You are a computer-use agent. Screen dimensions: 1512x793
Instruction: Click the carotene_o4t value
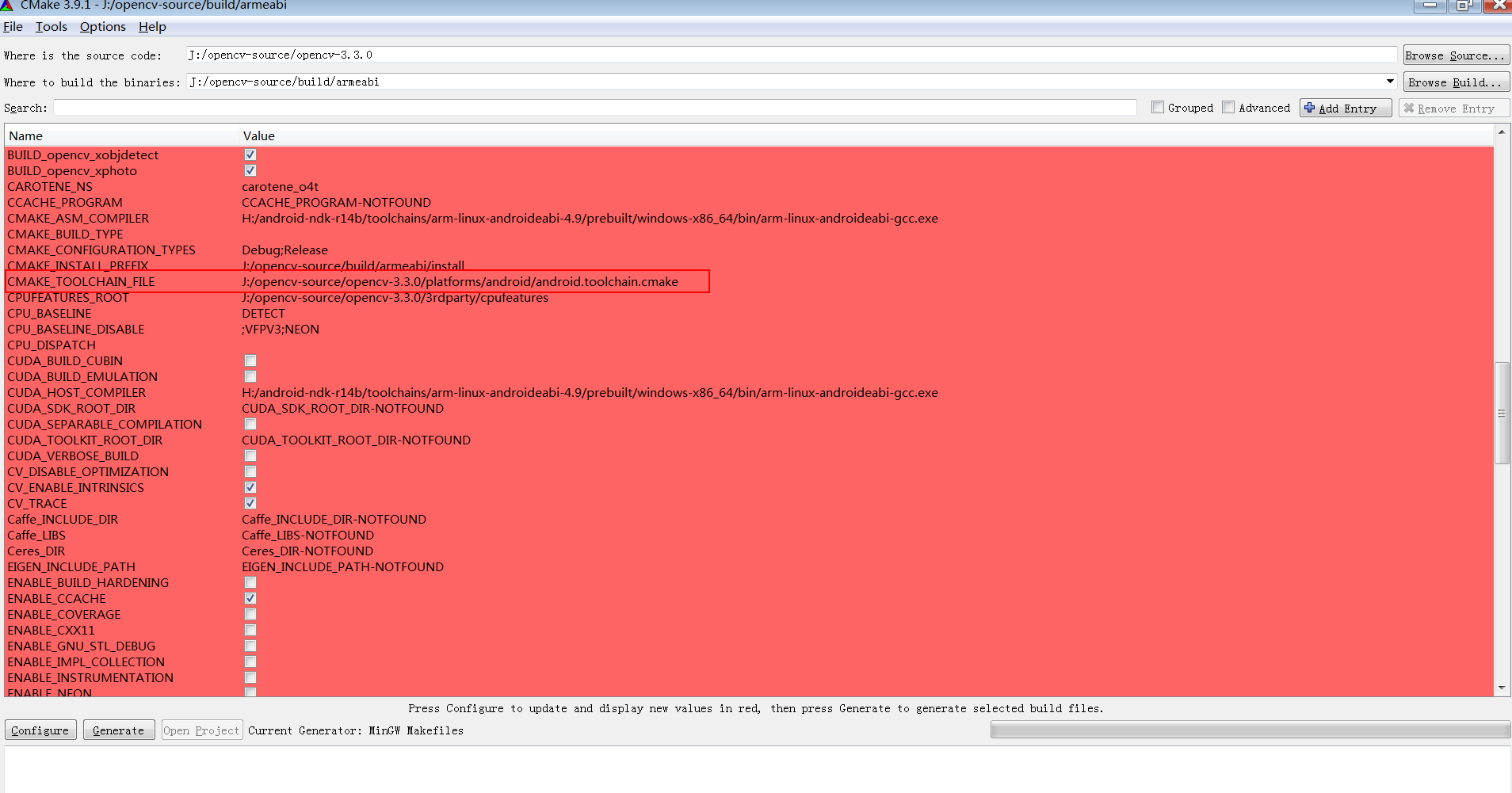tap(280, 186)
